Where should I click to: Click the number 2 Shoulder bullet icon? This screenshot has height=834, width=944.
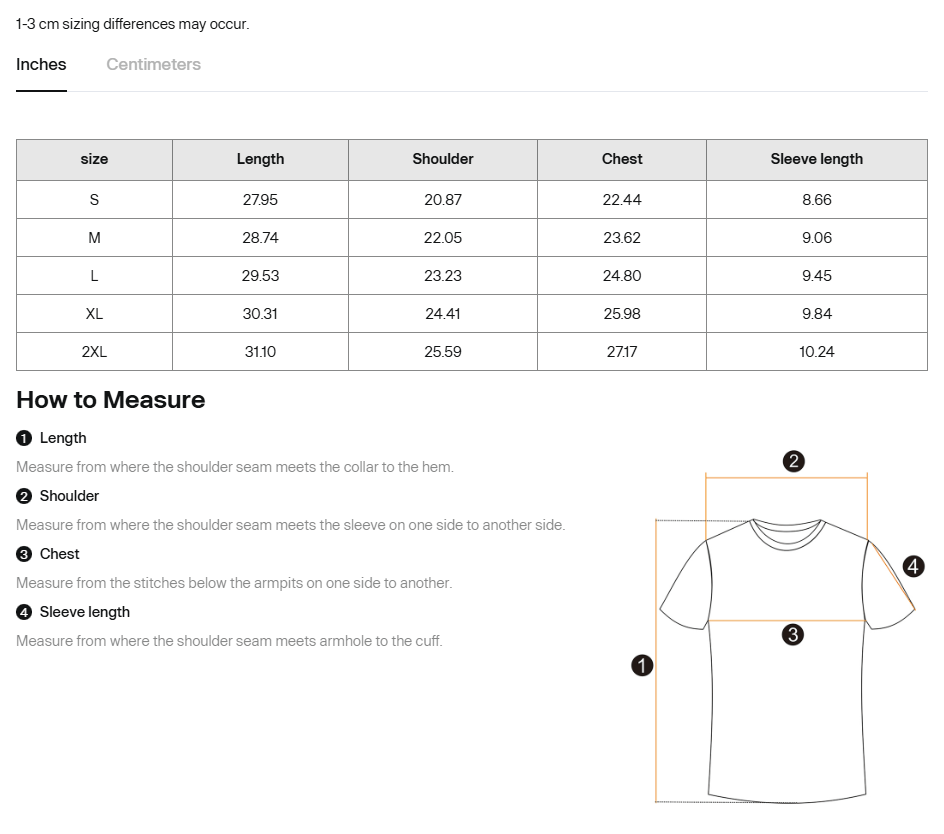point(24,496)
